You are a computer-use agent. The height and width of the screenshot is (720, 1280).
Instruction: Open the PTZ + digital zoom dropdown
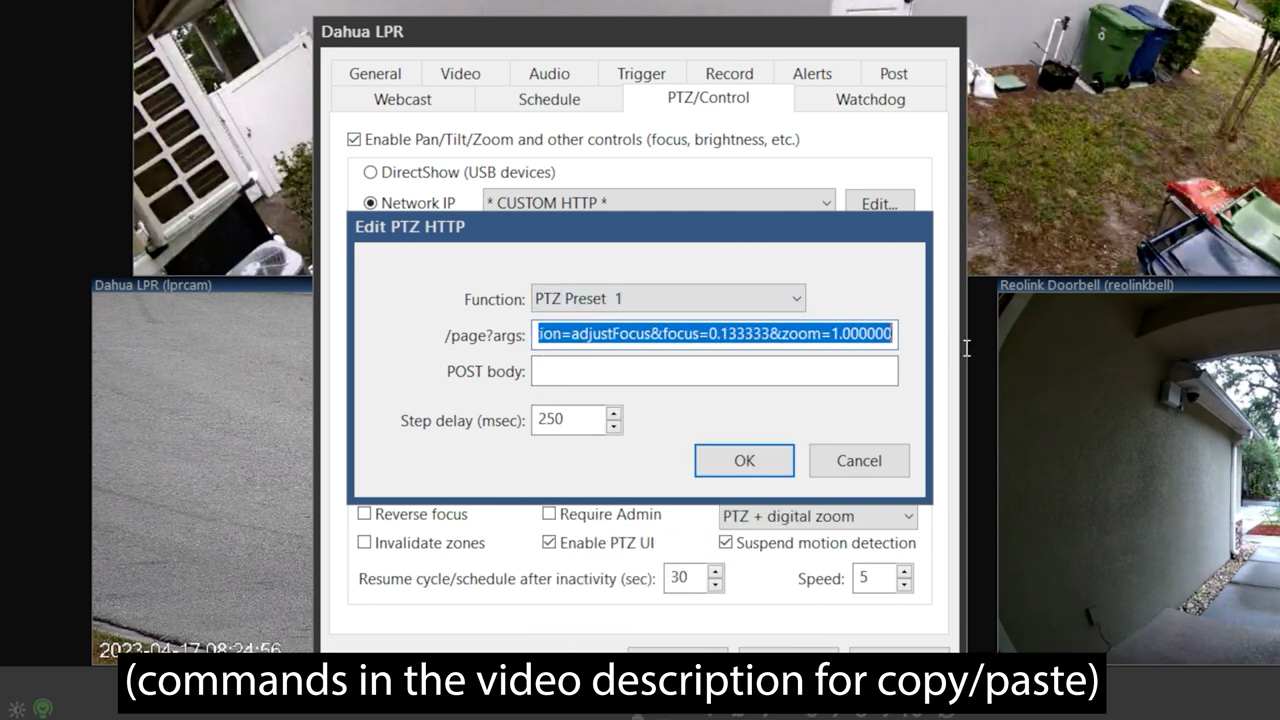click(818, 516)
